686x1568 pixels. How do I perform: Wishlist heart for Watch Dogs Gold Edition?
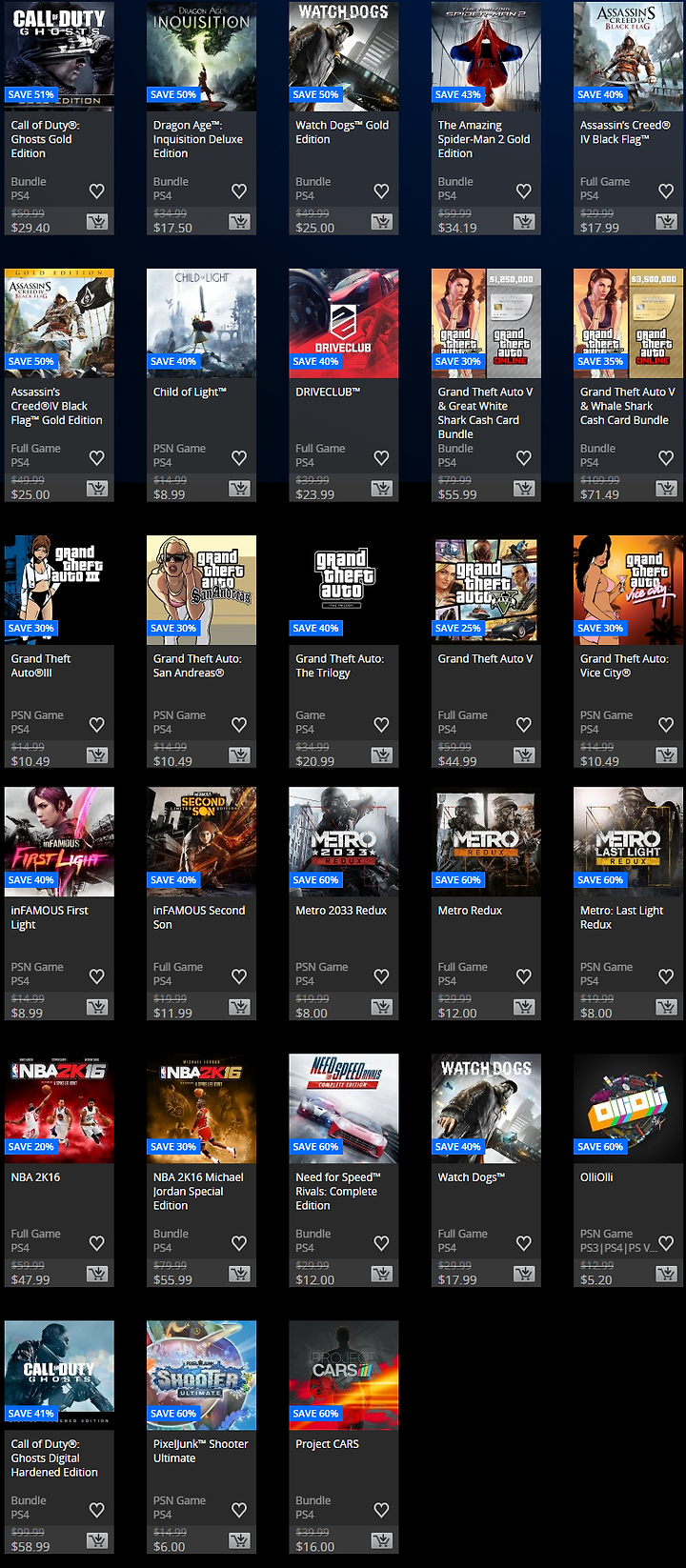click(382, 191)
